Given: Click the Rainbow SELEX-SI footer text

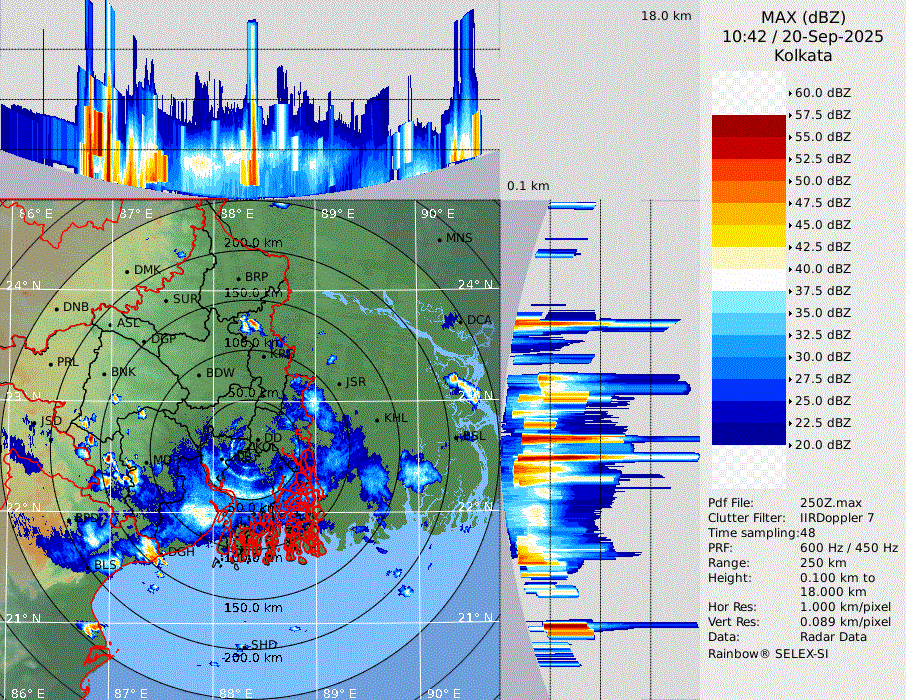Looking at the screenshot, I should (768, 653).
